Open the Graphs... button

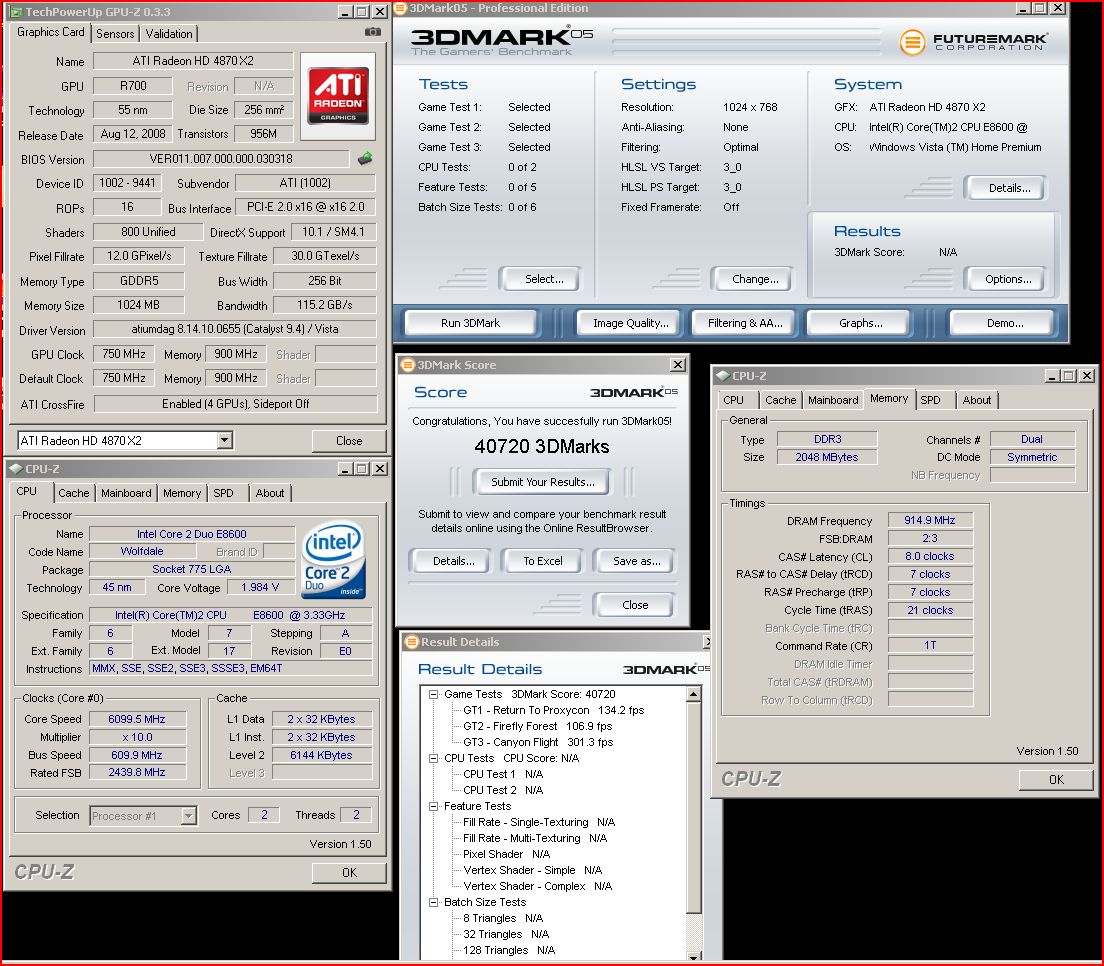(860, 323)
